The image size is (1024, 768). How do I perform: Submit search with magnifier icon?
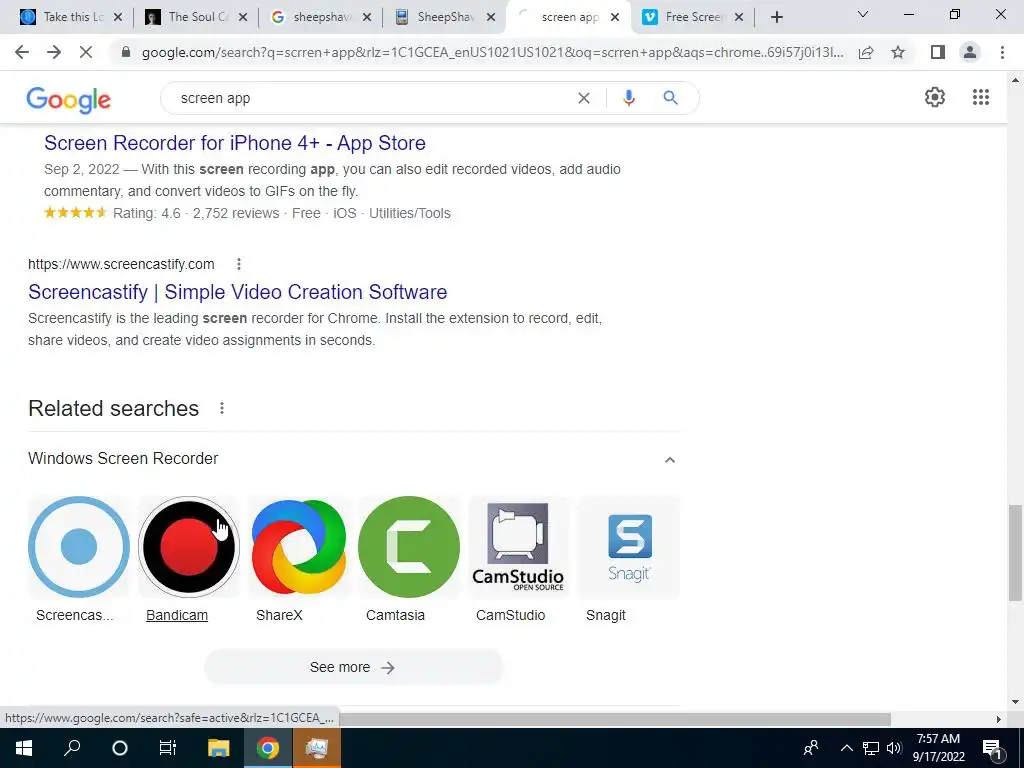[x=670, y=98]
